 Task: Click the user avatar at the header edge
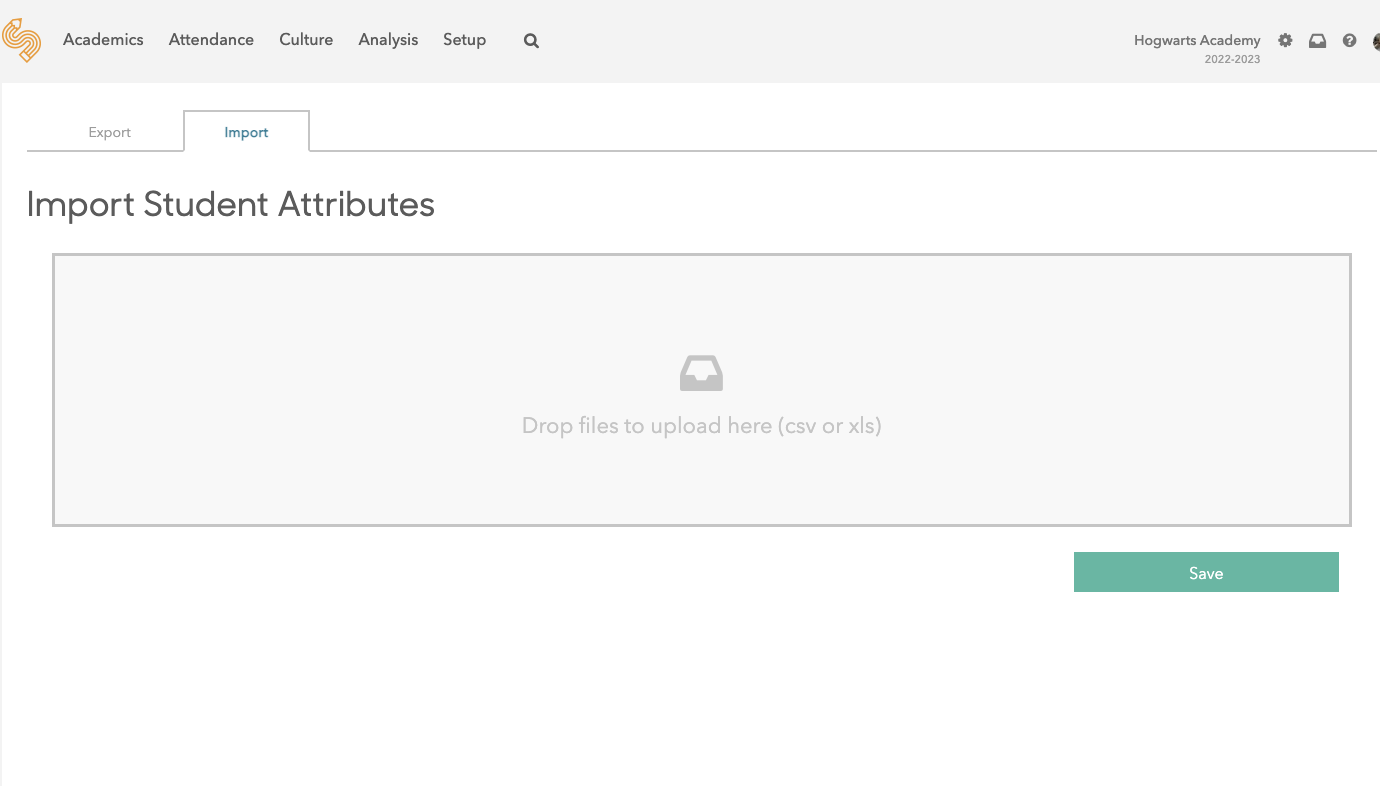coord(1375,41)
